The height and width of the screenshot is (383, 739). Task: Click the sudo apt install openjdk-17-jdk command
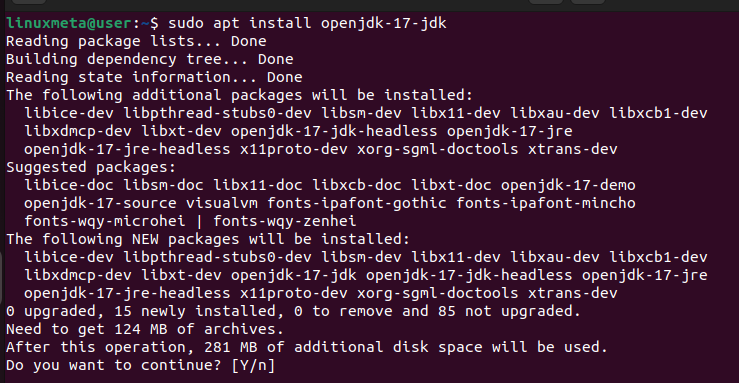pyautogui.click(x=307, y=23)
